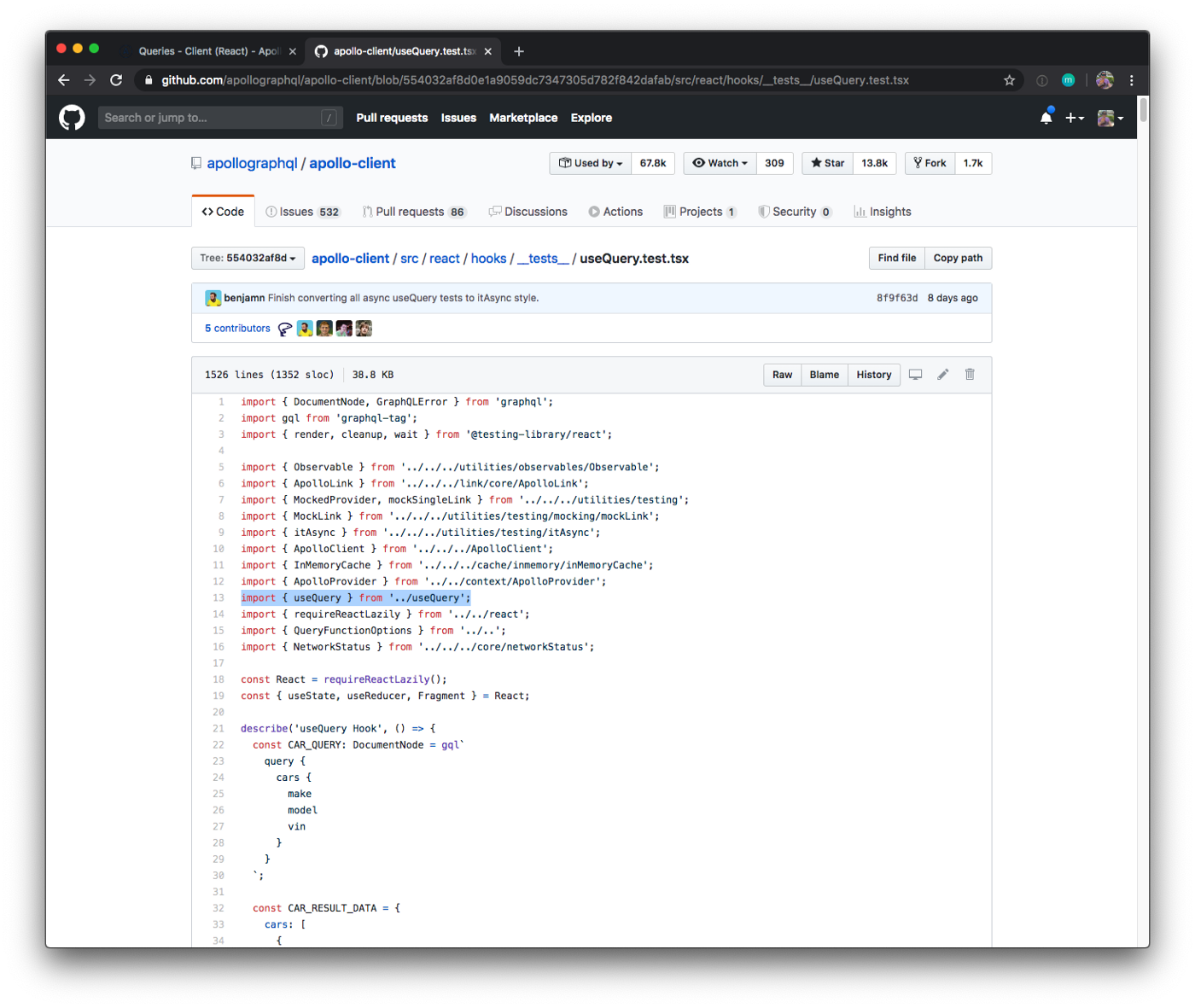The width and height of the screenshot is (1195, 1008).
Task: Open the plus create-new menu
Action: click(1074, 118)
